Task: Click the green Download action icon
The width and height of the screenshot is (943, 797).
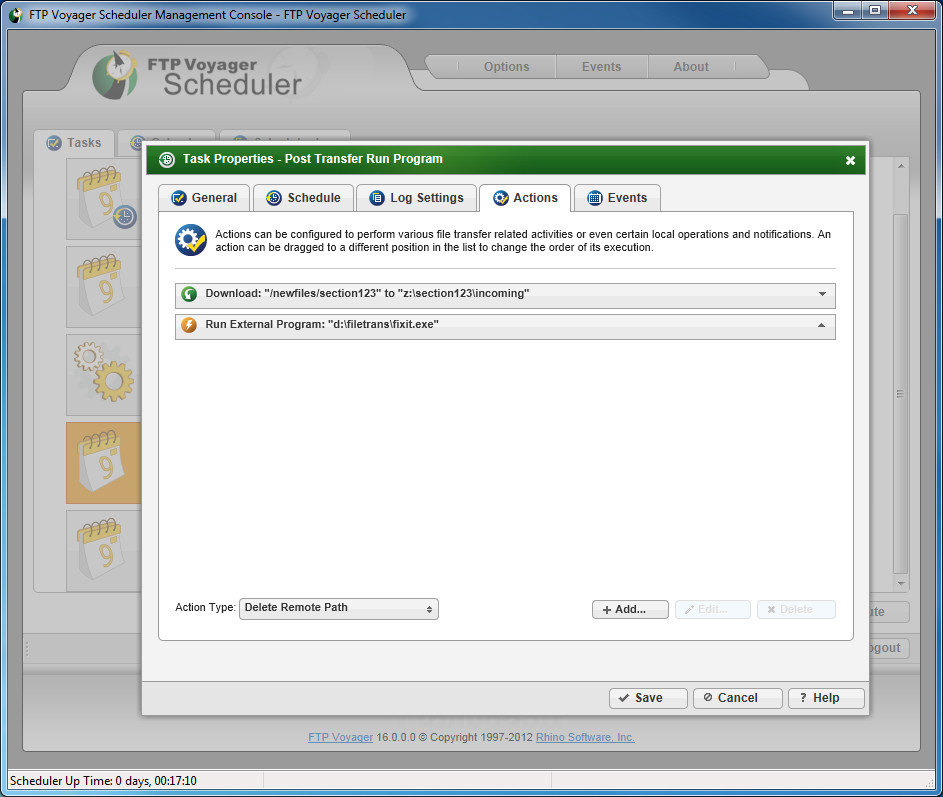Action: [x=189, y=294]
